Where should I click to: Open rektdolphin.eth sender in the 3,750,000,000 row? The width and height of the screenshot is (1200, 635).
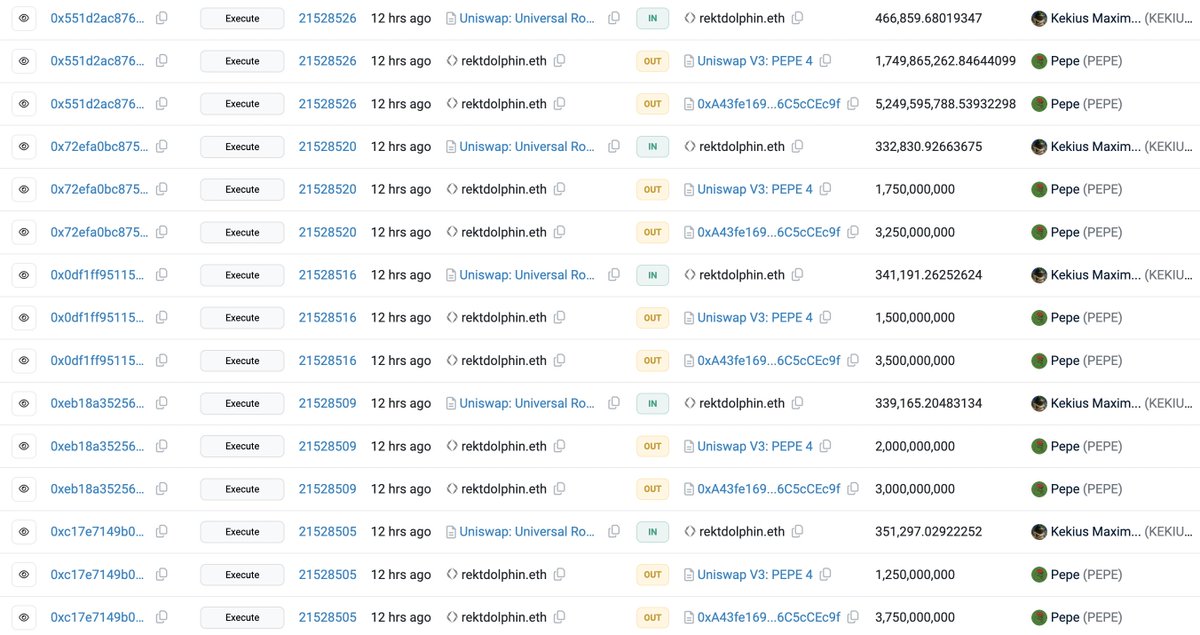[x=504, y=617]
